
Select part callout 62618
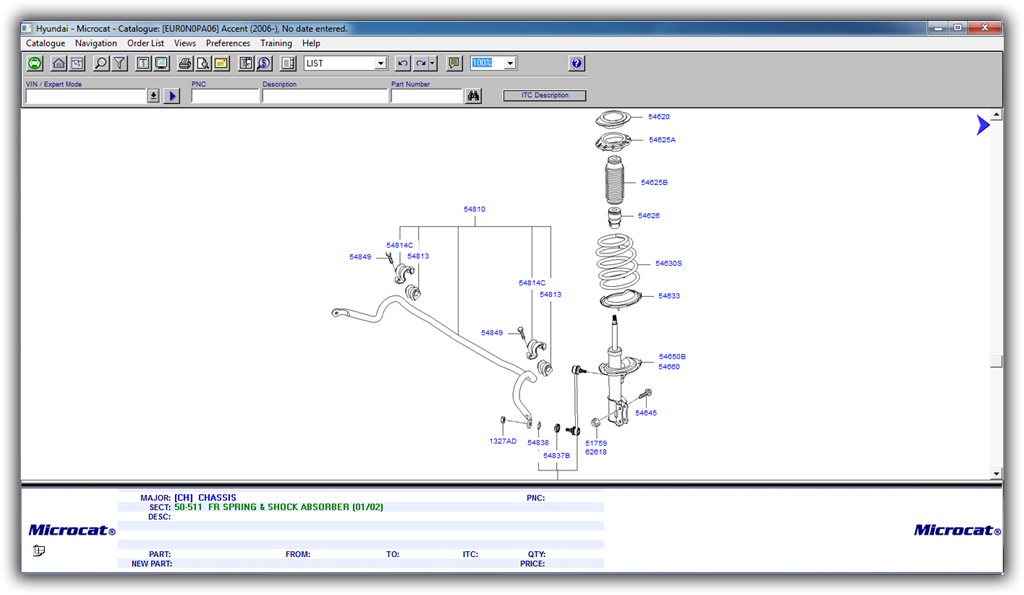596,452
